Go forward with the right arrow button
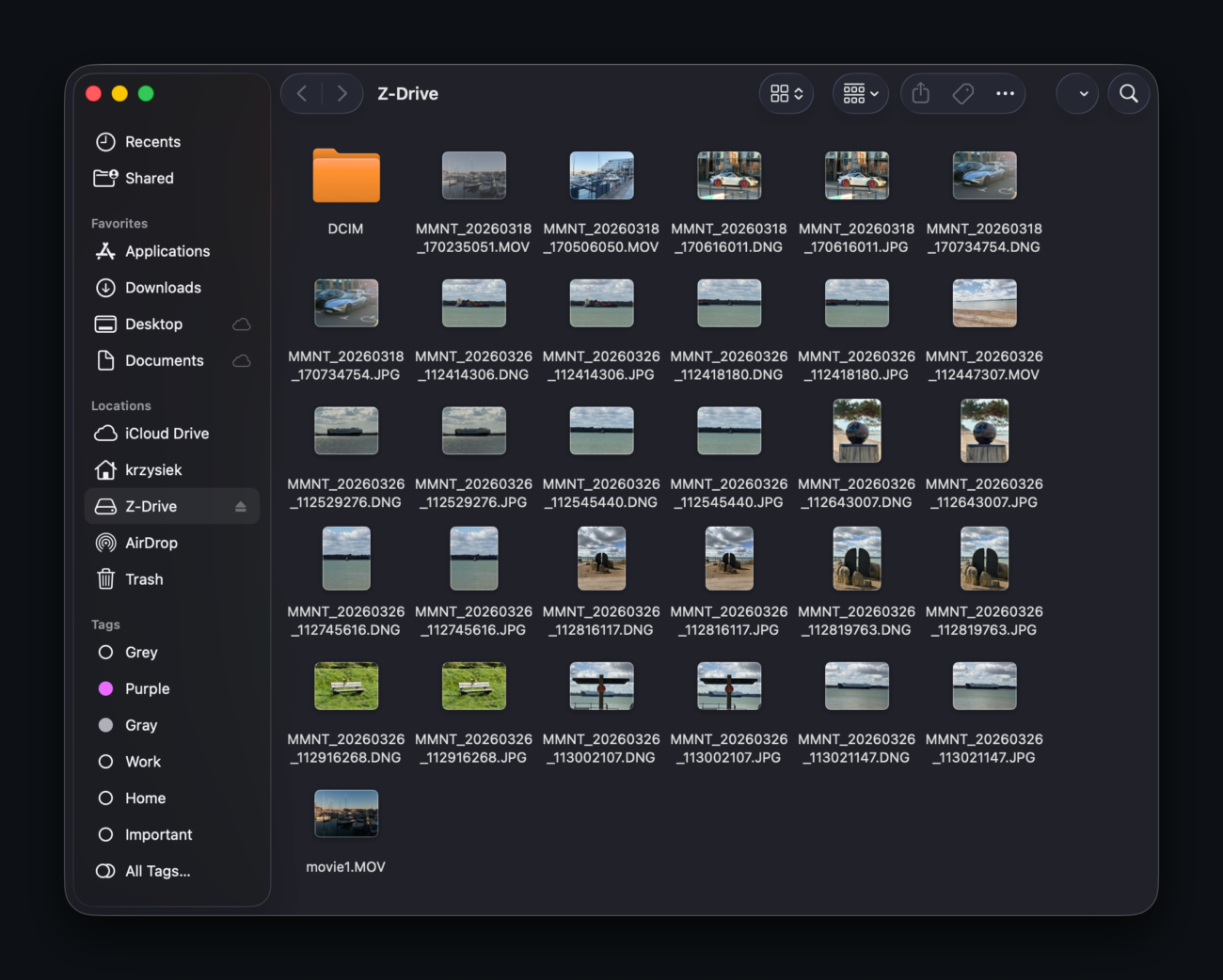Image resolution: width=1223 pixels, height=980 pixels. coord(341,94)
